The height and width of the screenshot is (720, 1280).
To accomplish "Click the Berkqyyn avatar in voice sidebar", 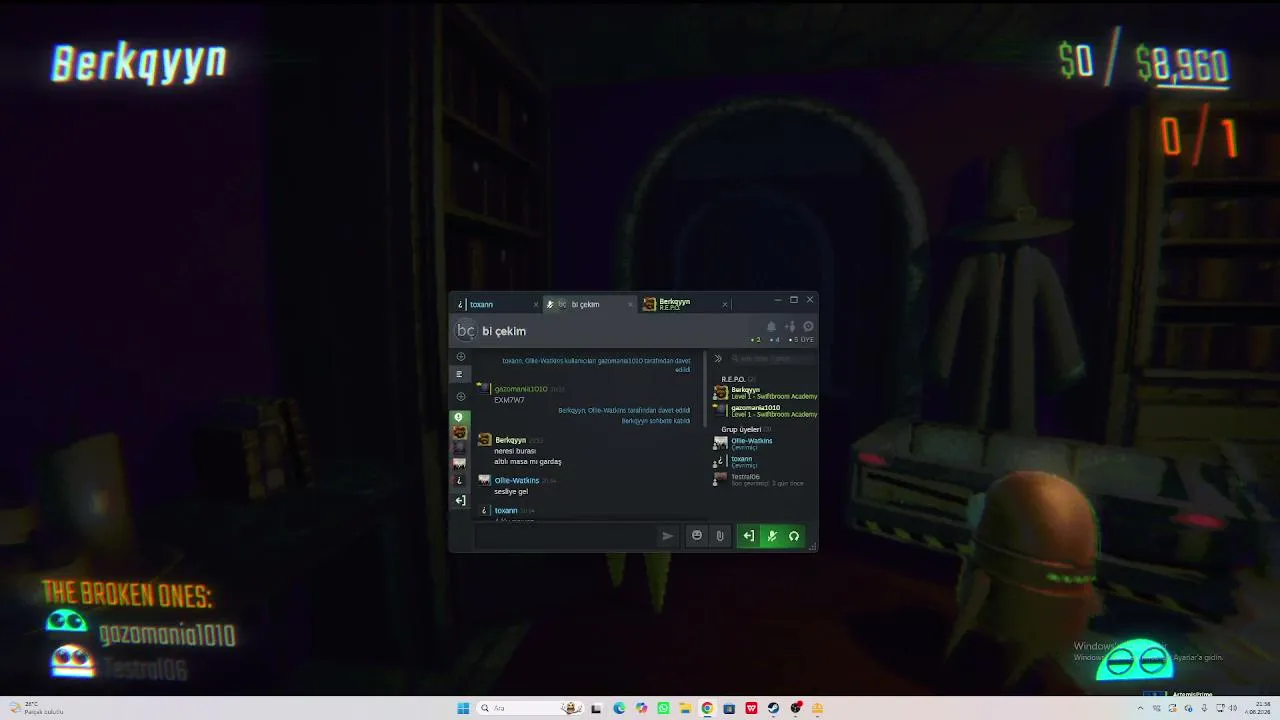I will click(459, 433).
